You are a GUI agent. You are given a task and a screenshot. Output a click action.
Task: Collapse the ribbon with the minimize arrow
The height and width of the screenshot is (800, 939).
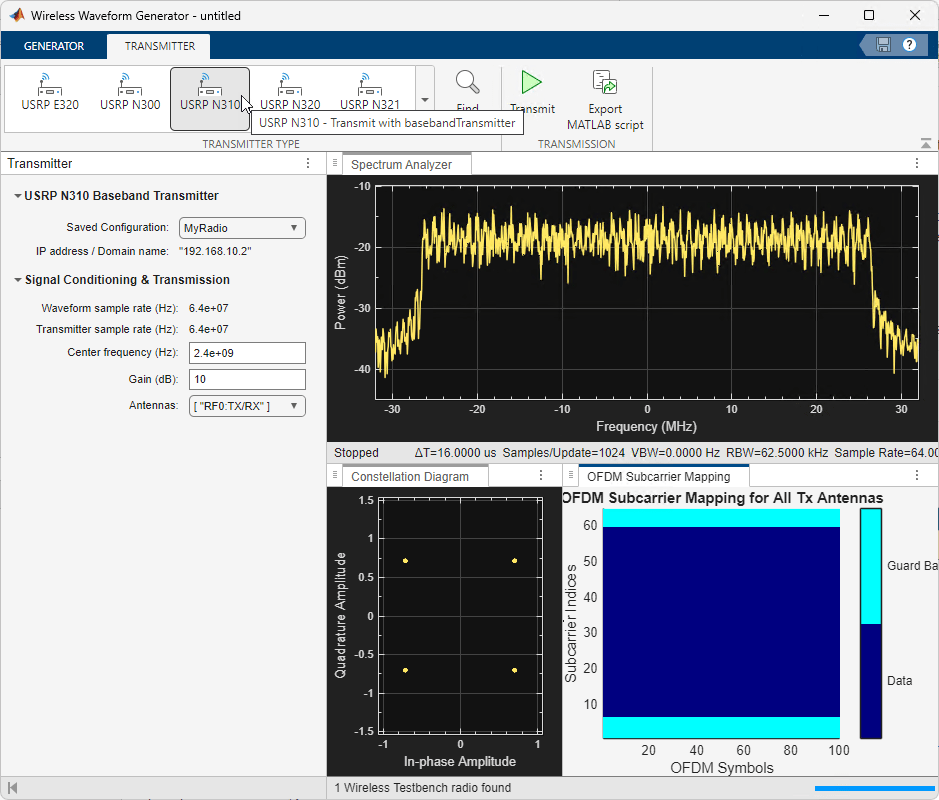point(925,143)
